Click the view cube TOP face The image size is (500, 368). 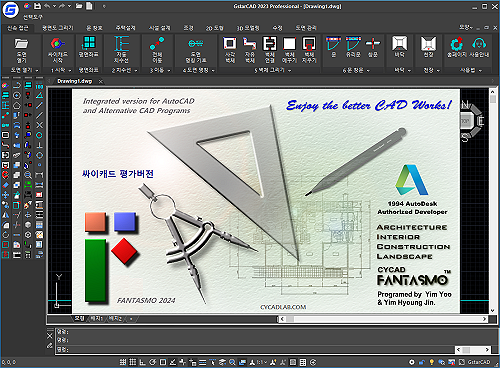(x=465, y=121)
